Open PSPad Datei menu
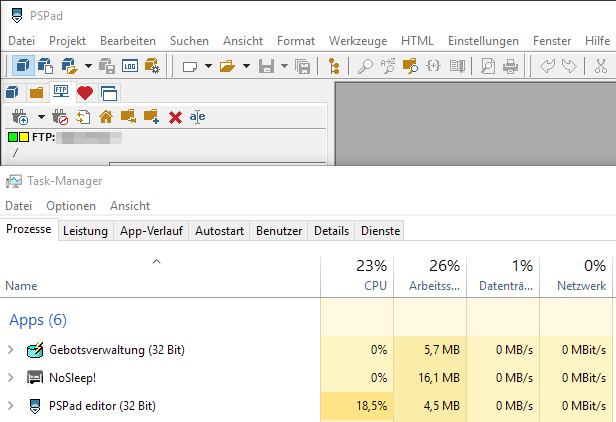This screenshot has width=616, height=422. (22, 41)
